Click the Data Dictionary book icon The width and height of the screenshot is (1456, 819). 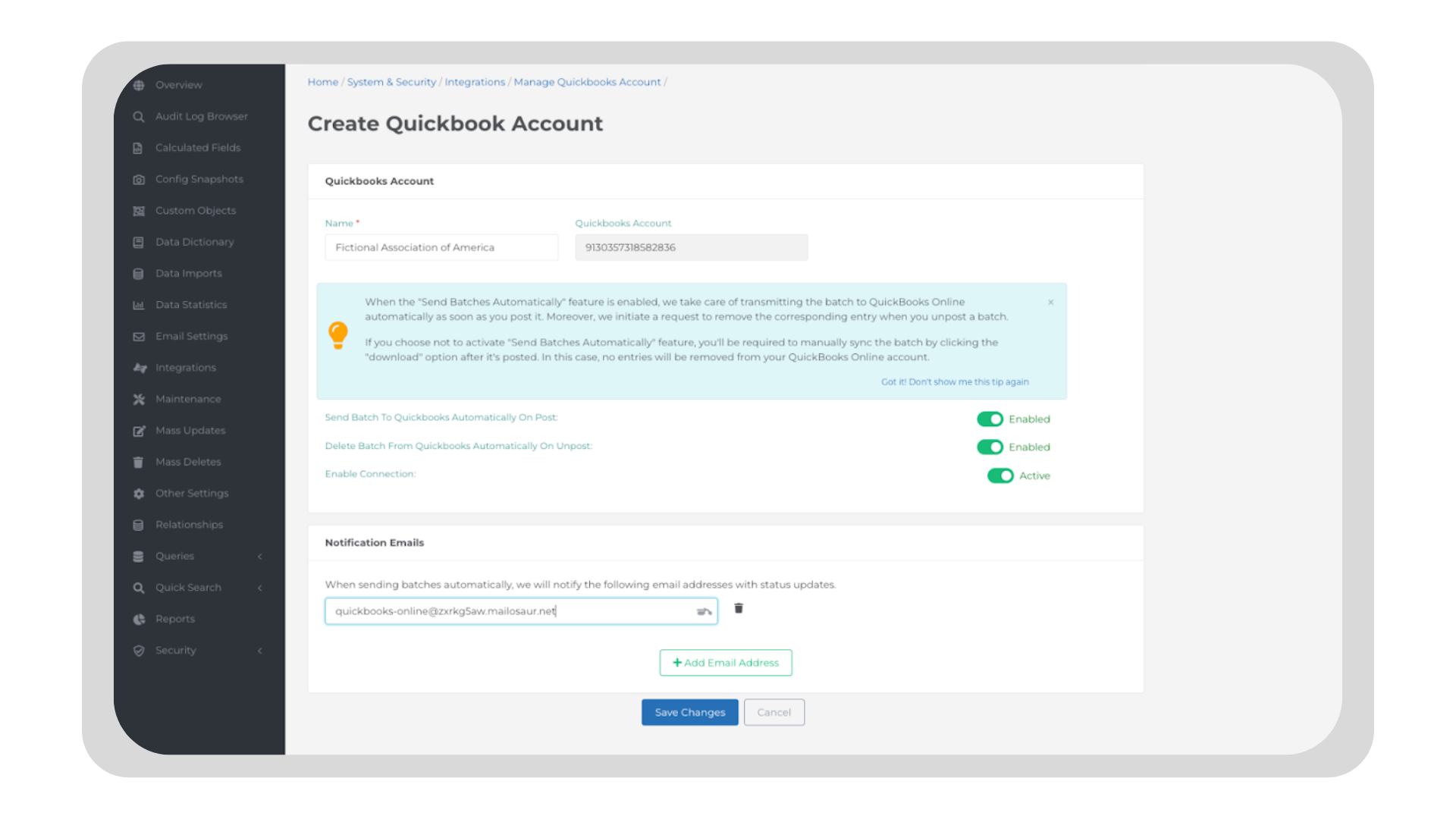[x=138, y=243]
